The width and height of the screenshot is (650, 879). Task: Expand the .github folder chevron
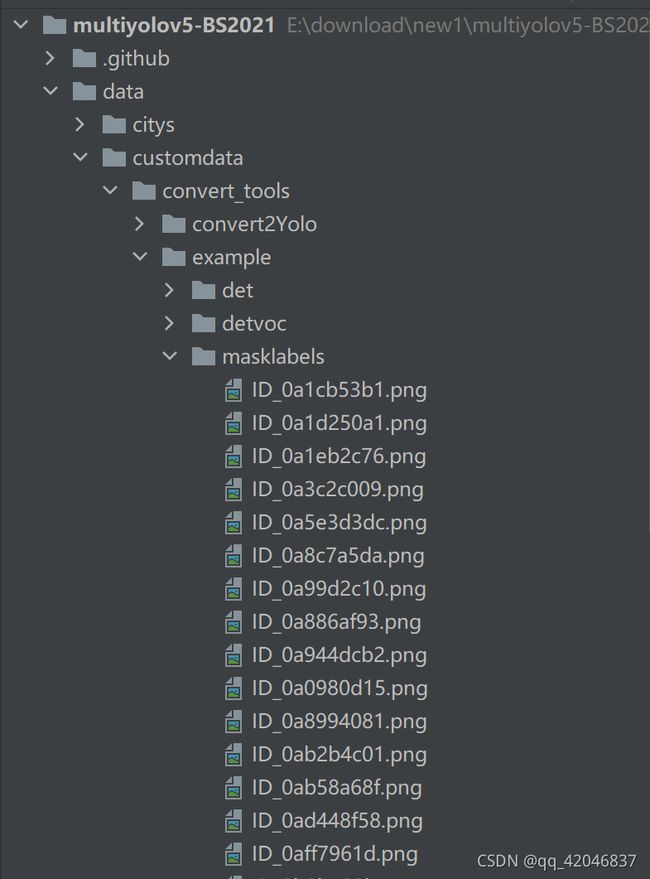50,58
